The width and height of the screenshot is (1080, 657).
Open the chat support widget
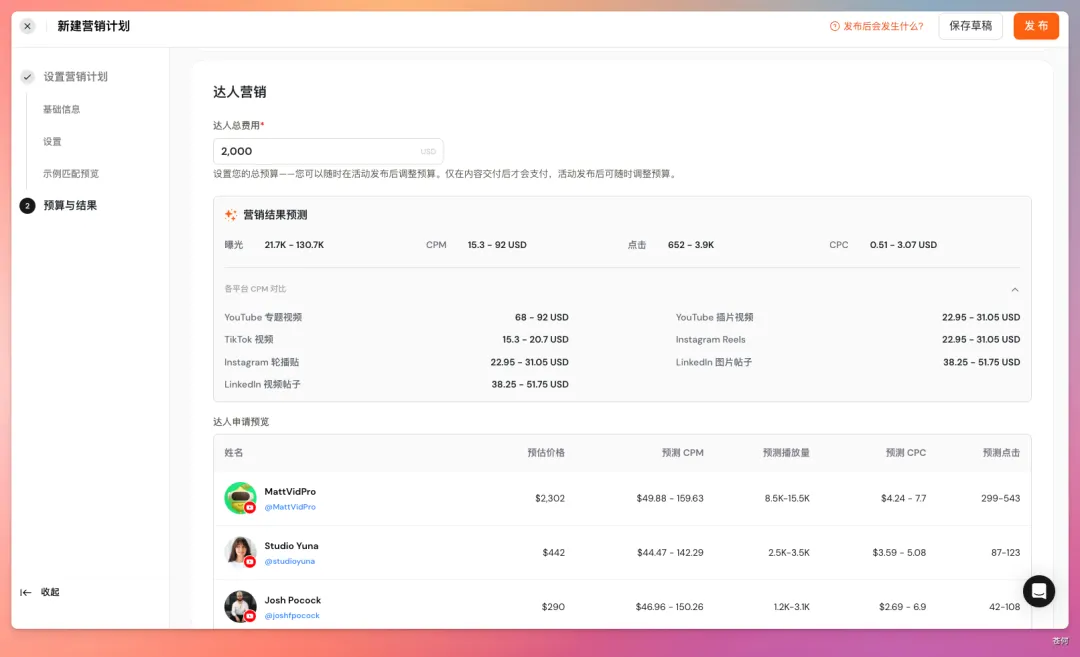point(1039,591)
